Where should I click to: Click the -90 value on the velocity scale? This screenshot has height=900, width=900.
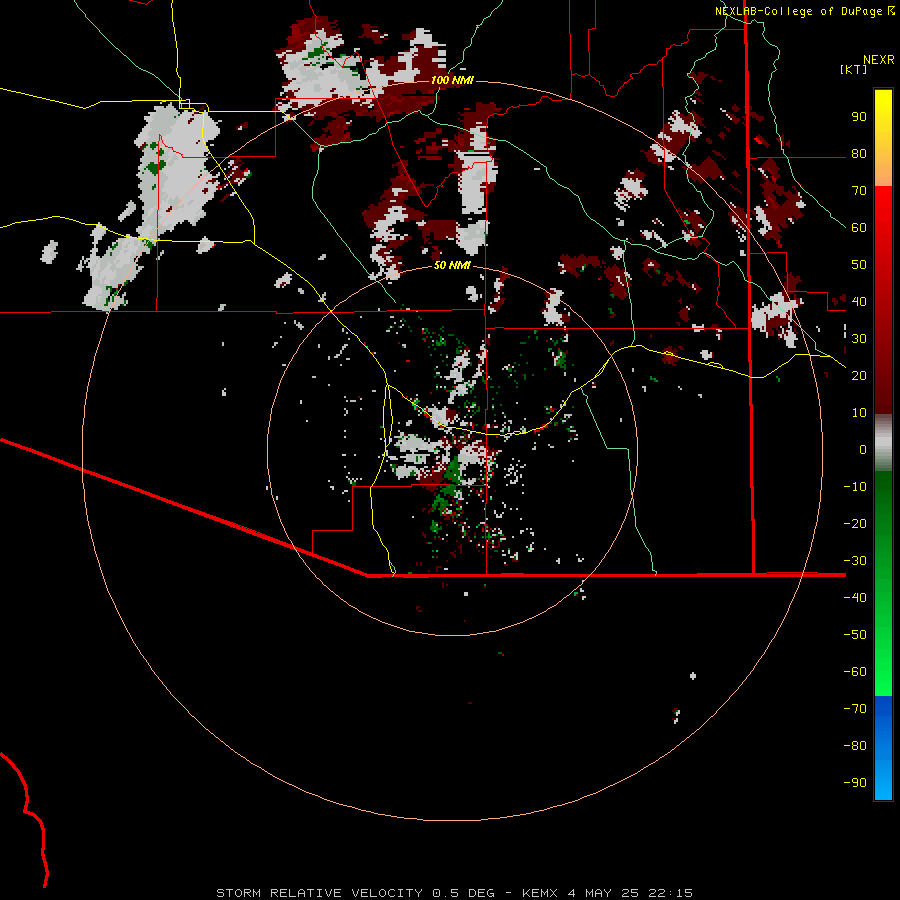pos(855,782)
